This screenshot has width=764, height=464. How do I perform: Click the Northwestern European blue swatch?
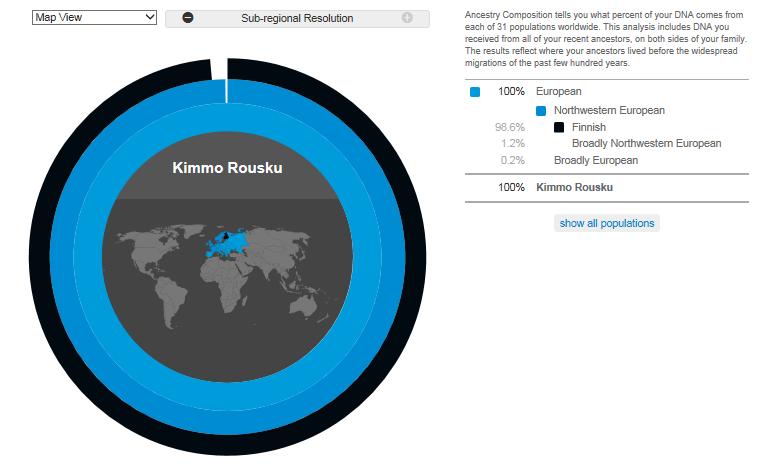tap(541, 111)
